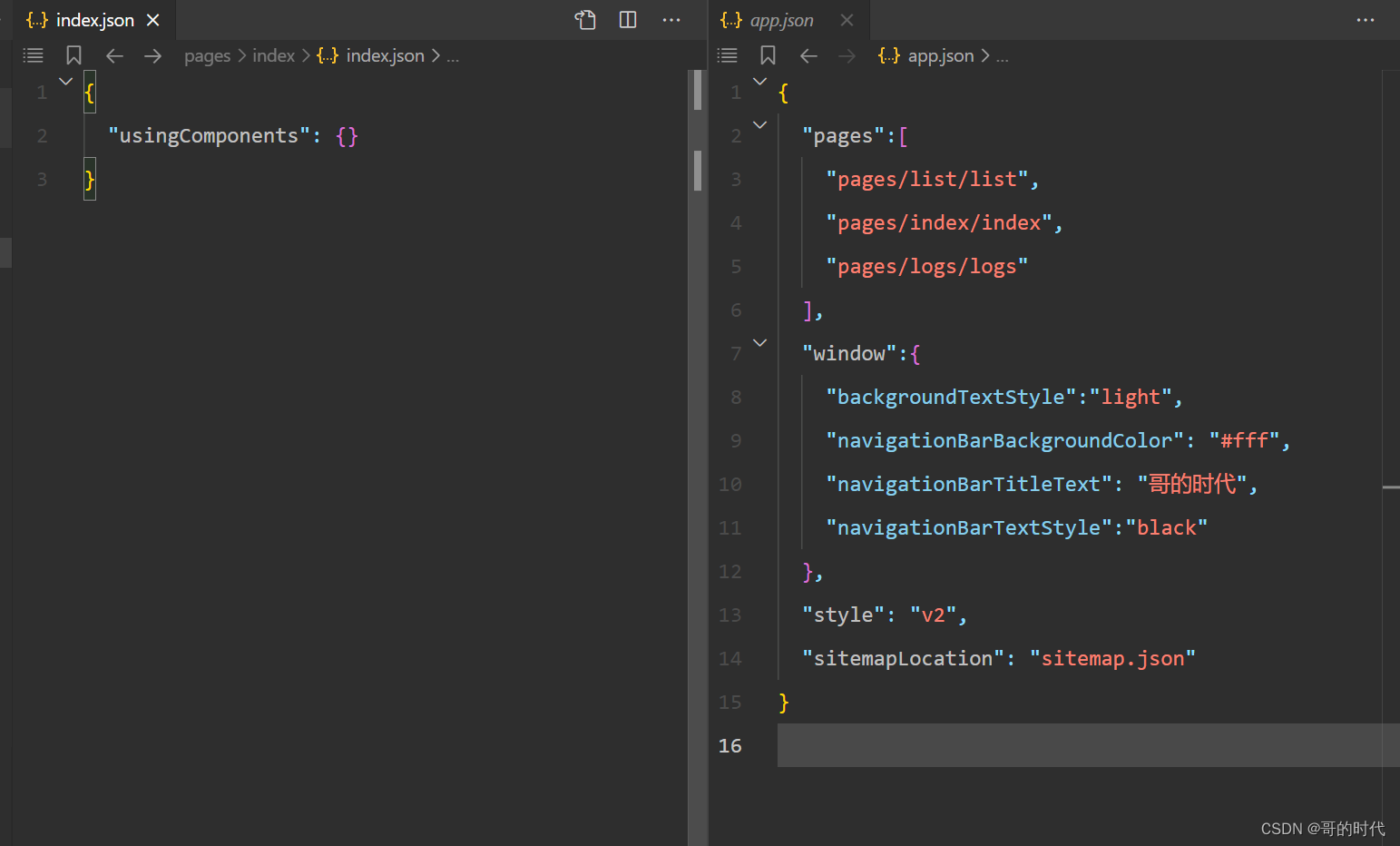This screenshot has height=846, width=1400.
Task: Open more actions menu of left editor
Action: [671, 20]
